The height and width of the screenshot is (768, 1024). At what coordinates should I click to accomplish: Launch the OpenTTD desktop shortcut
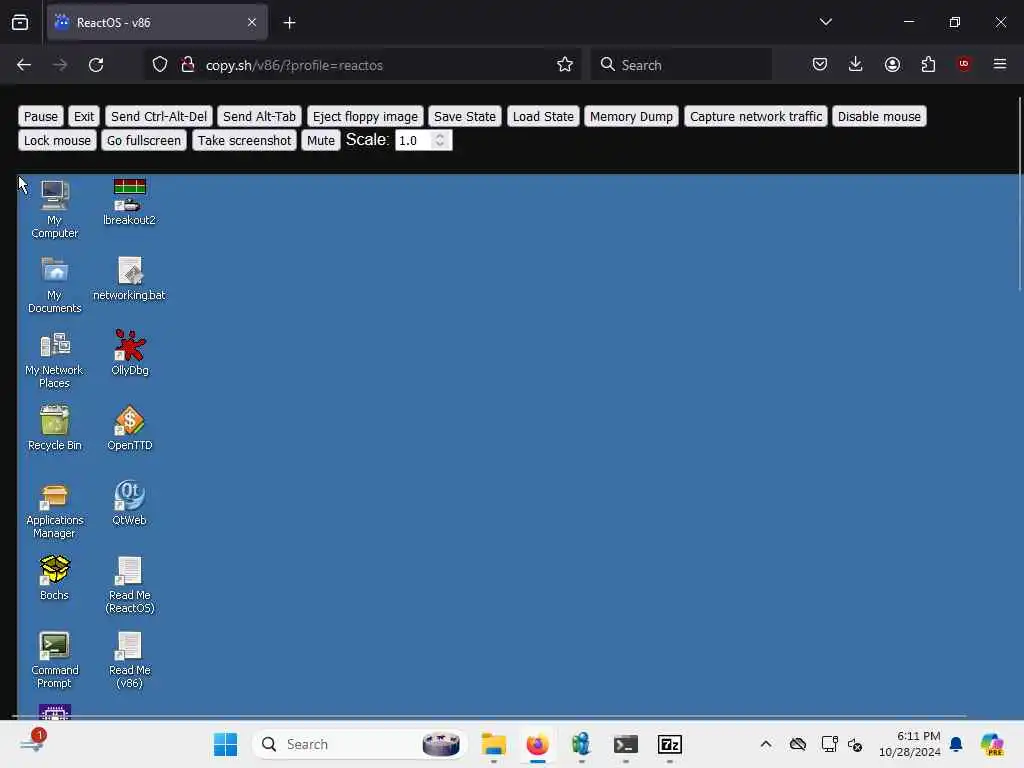point(129,428)
